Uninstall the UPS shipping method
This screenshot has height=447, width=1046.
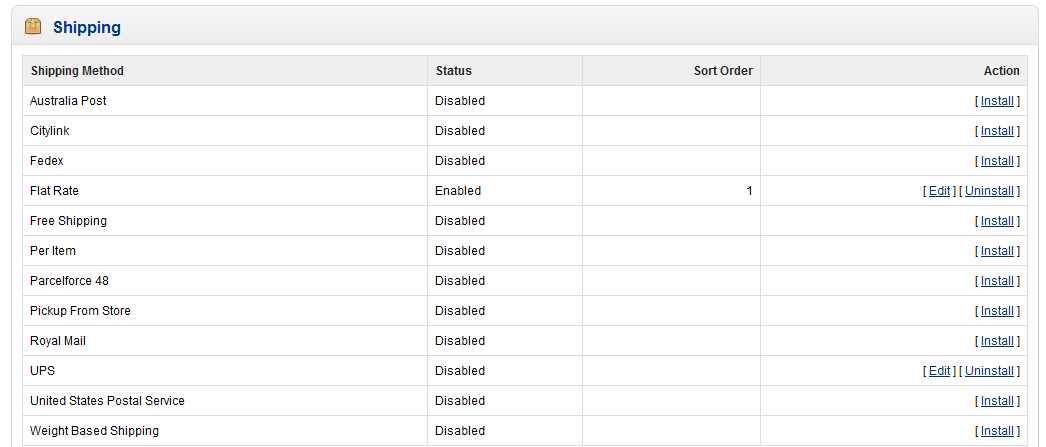[989, 371]
